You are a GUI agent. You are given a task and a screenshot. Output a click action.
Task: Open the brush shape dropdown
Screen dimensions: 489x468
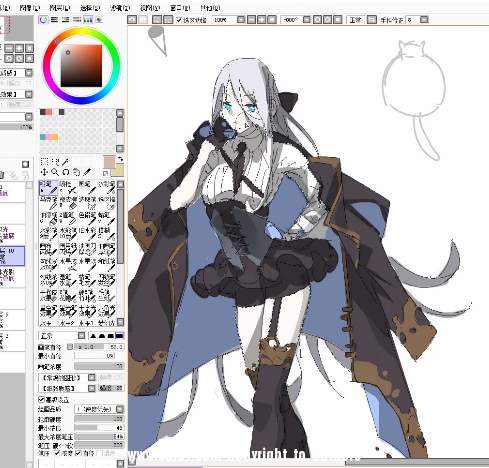click(x=91, y=378)
